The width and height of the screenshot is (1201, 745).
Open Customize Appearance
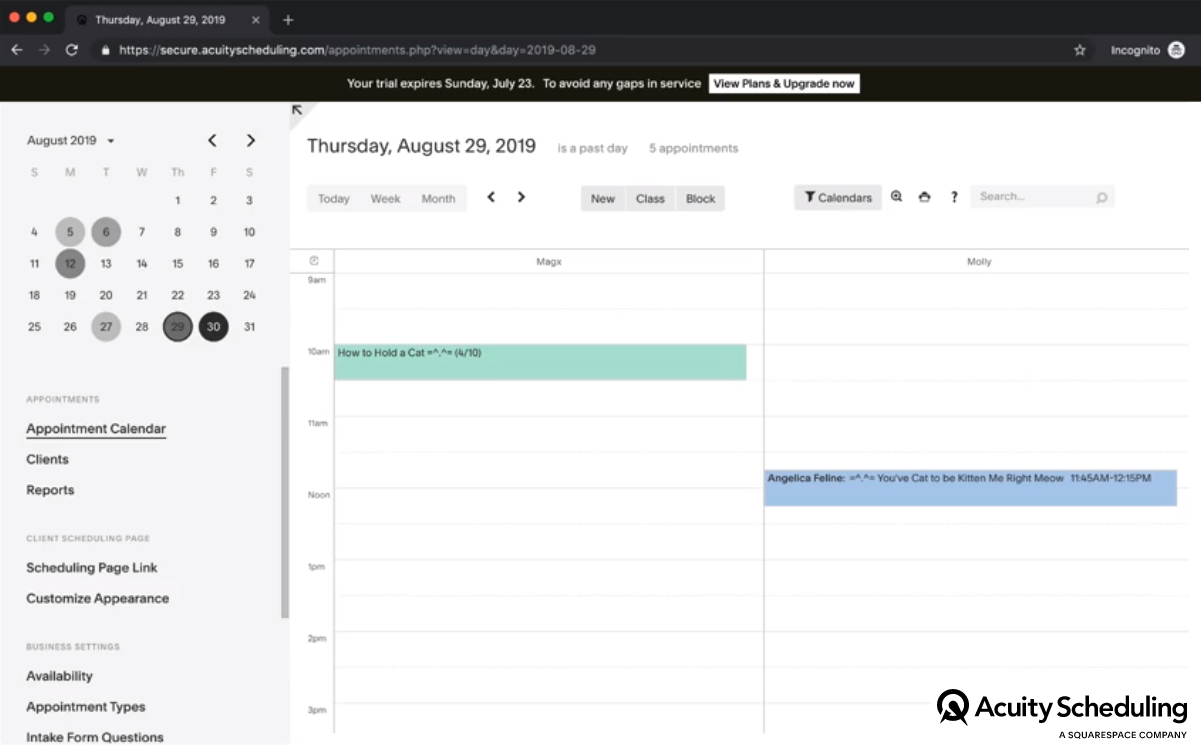click(97, 599)
